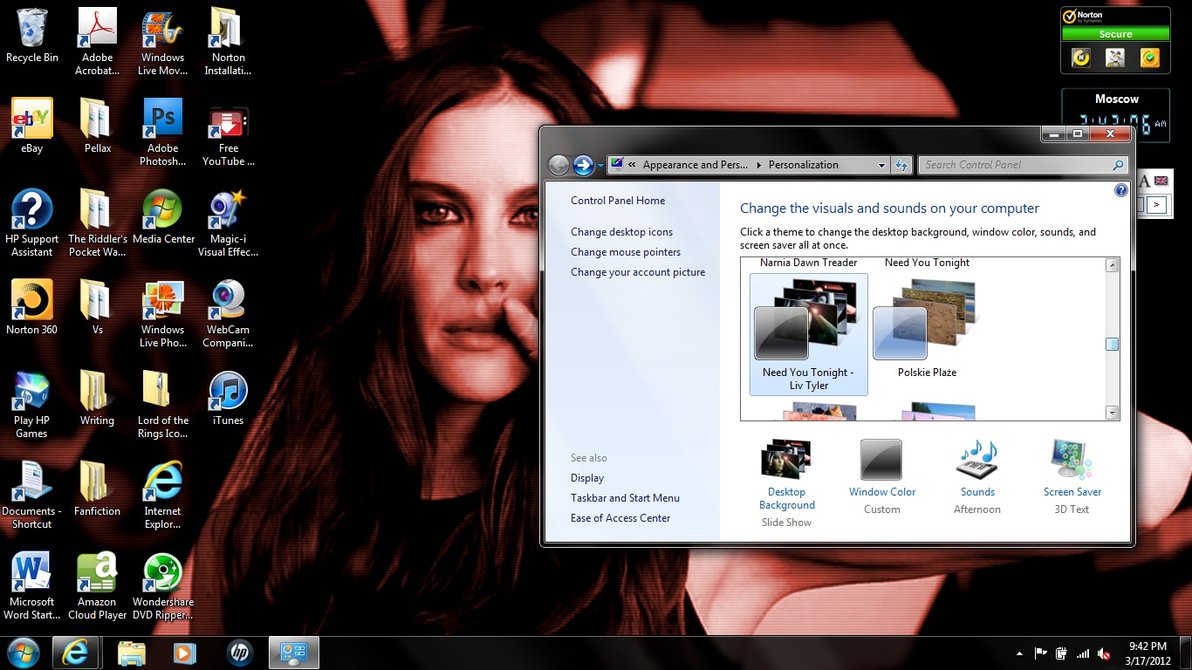Open Change desktop icons link

[x=621, y=232]
